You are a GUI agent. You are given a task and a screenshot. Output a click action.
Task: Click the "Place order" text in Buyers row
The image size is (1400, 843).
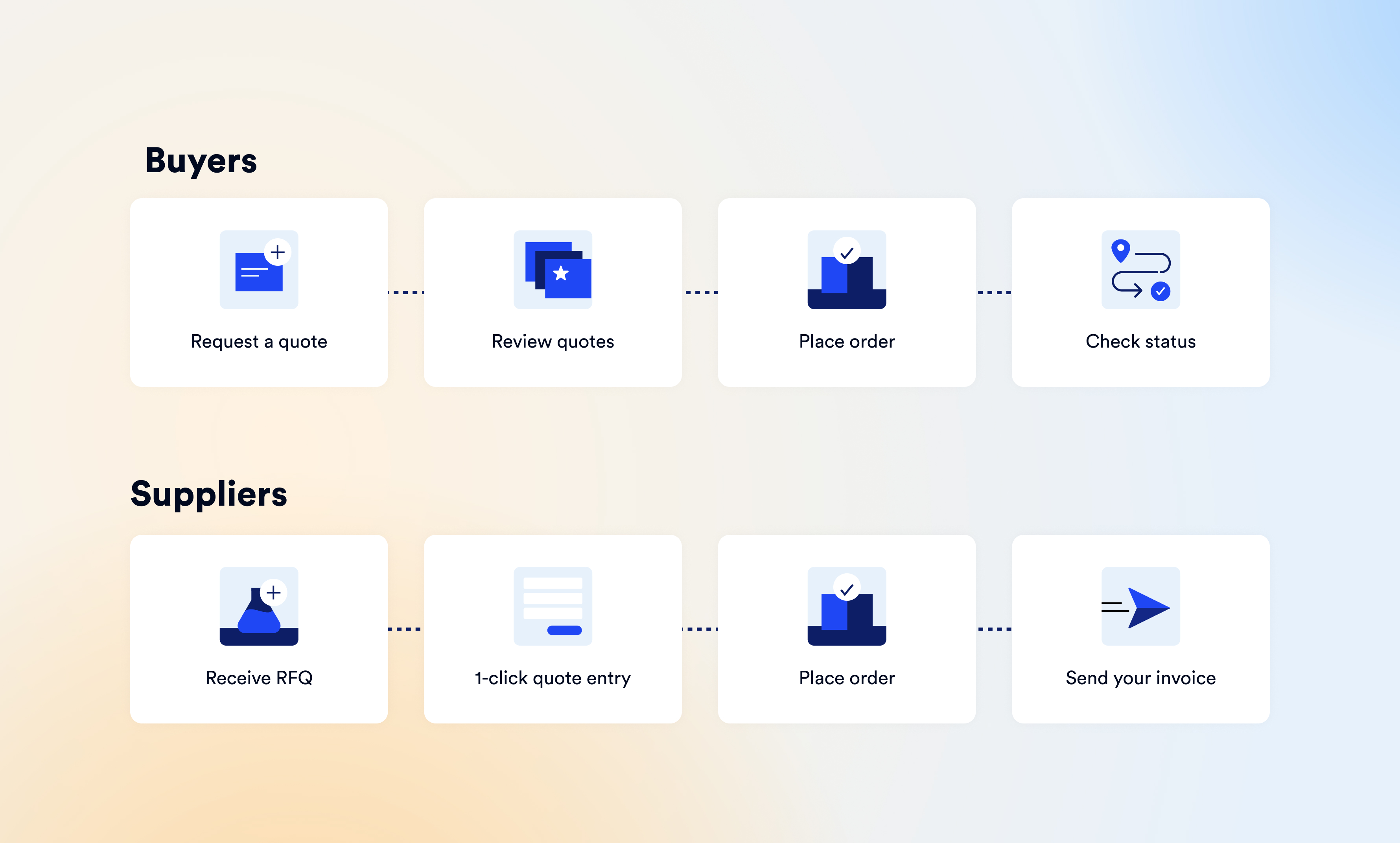click(x=847, y=341)
